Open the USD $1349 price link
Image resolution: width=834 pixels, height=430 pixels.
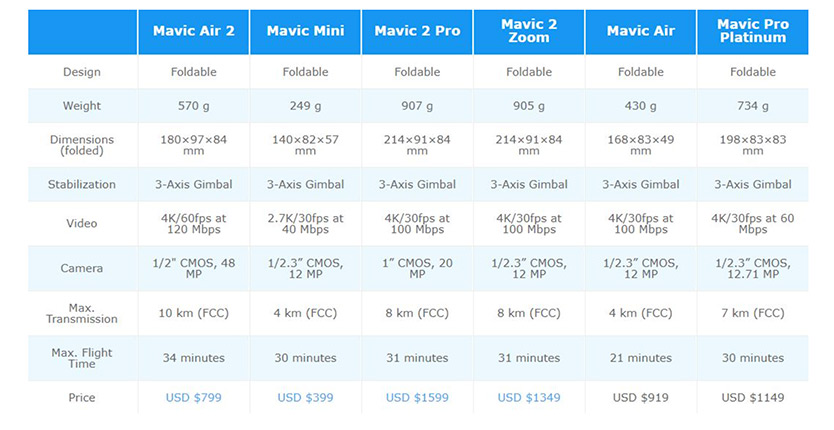(x=529, y=398)
